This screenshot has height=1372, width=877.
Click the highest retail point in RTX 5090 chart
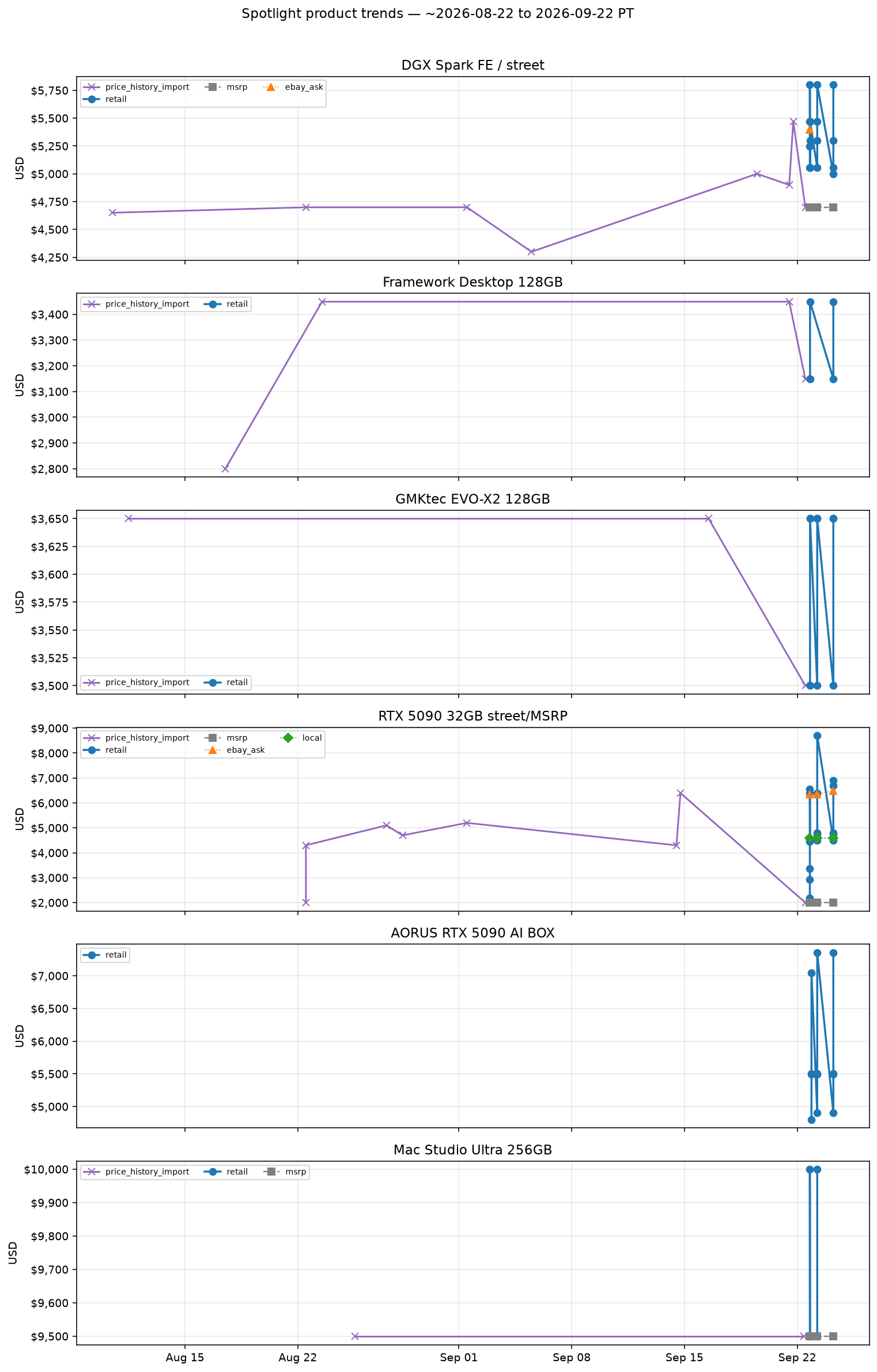pos(817,736)
